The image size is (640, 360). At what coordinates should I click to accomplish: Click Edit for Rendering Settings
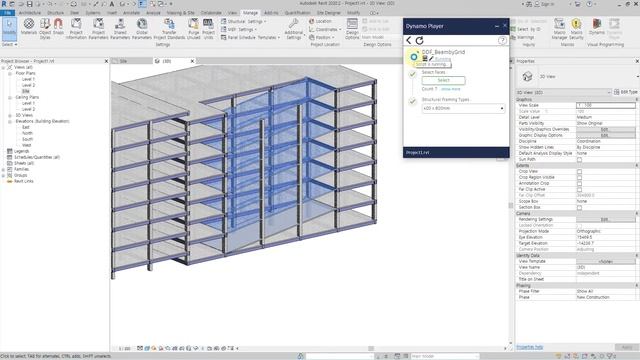pyautogui.click(x=605, y=219)
